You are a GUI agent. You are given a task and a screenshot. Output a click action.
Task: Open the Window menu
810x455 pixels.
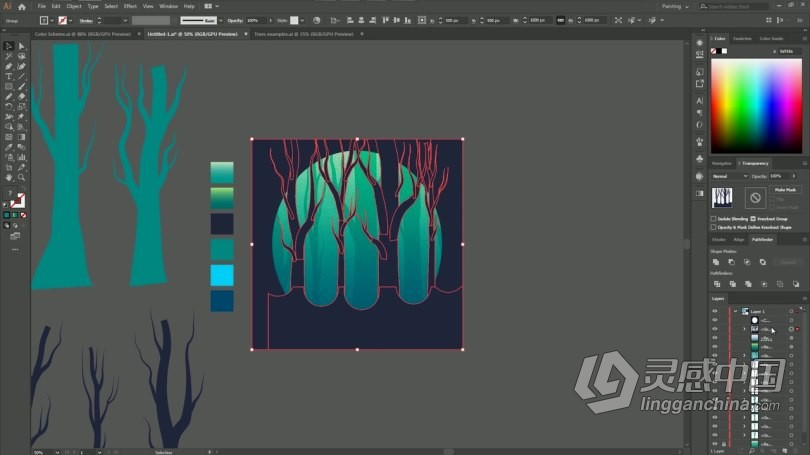pos(168,6)
